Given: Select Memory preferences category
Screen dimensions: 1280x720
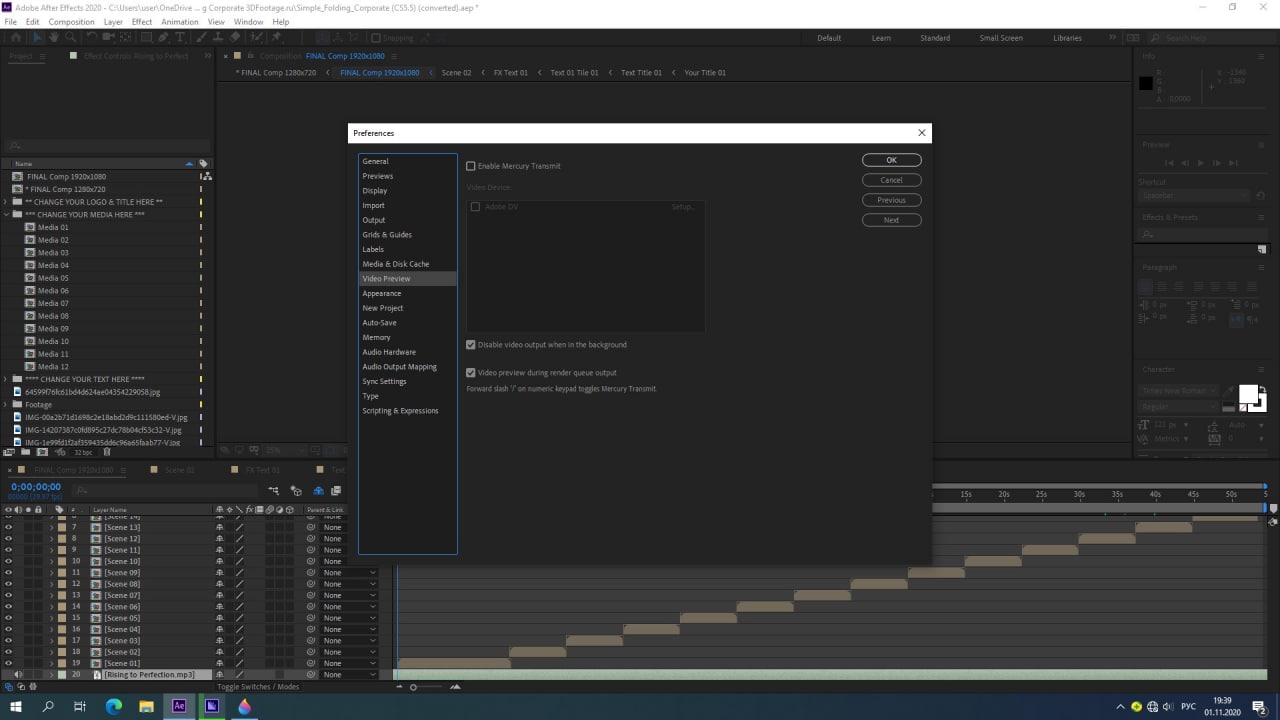Looking at the screenshot, I should (407, 337).
